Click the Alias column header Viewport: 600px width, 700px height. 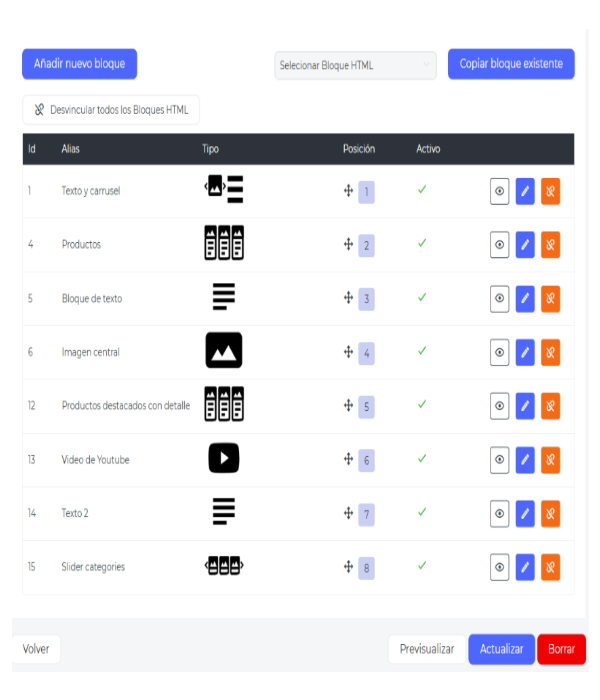click(x=71, y=149)
